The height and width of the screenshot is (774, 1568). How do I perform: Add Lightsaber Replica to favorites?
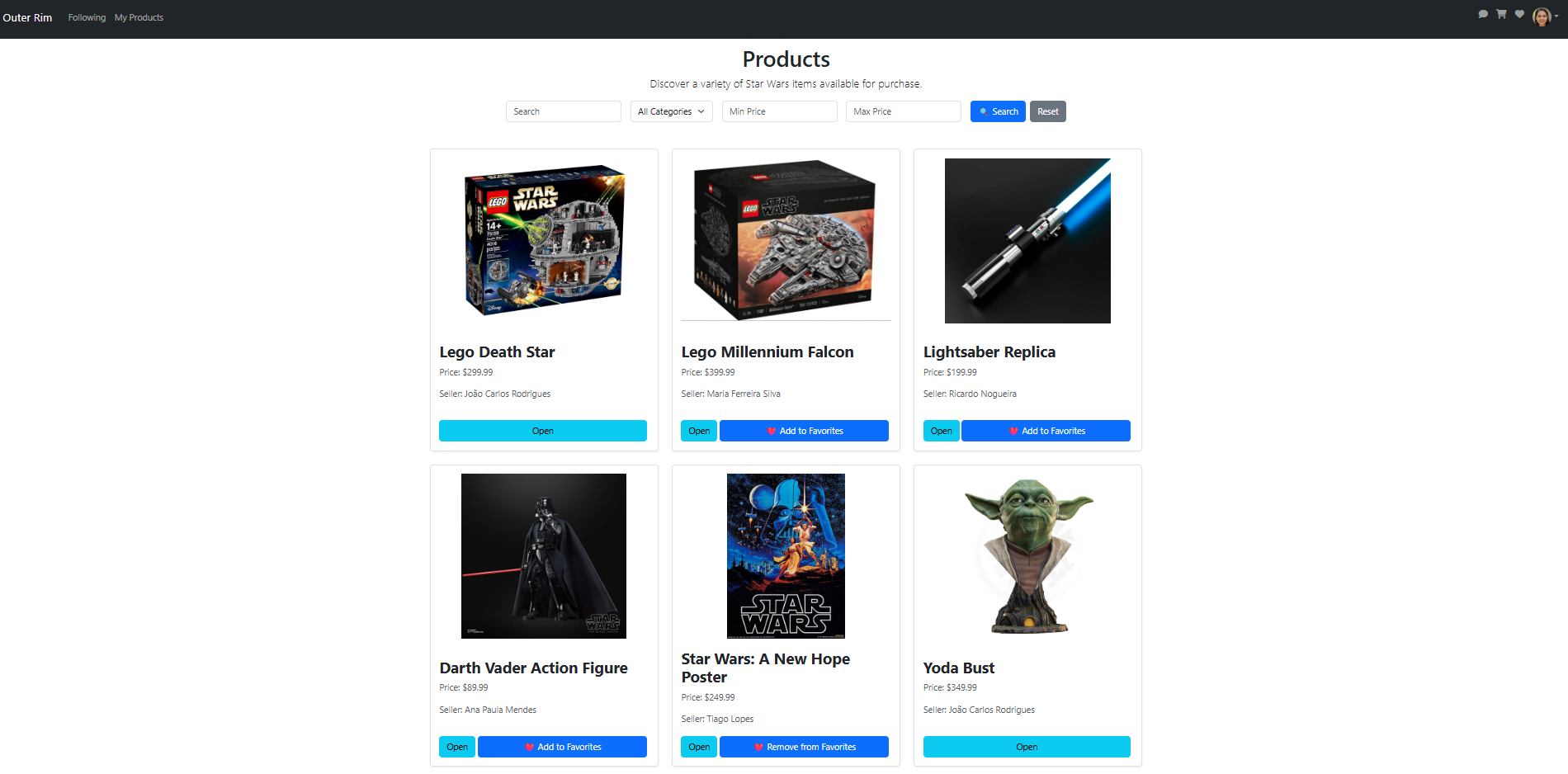(1046, 431)
